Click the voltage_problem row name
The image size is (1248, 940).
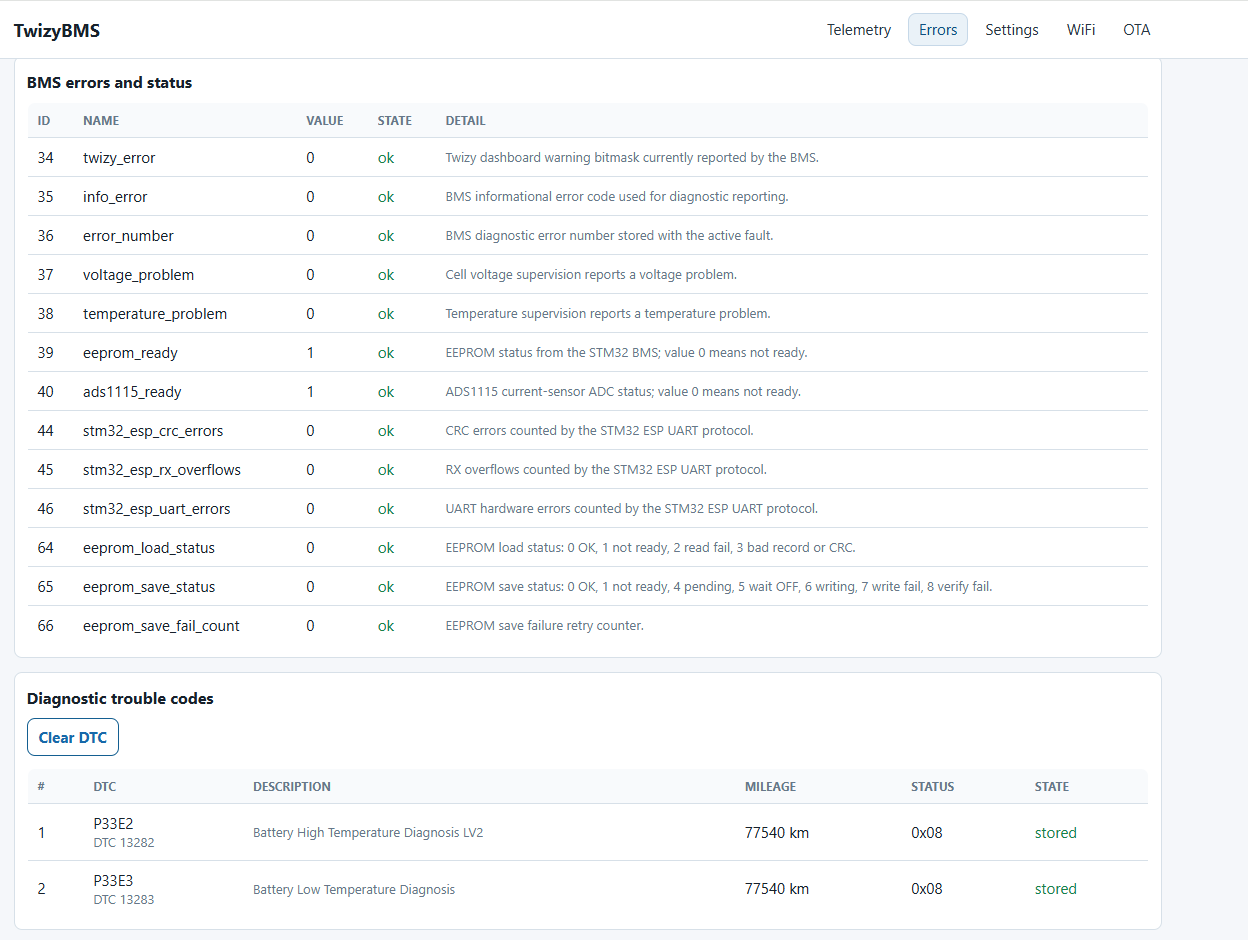(138, 275)
